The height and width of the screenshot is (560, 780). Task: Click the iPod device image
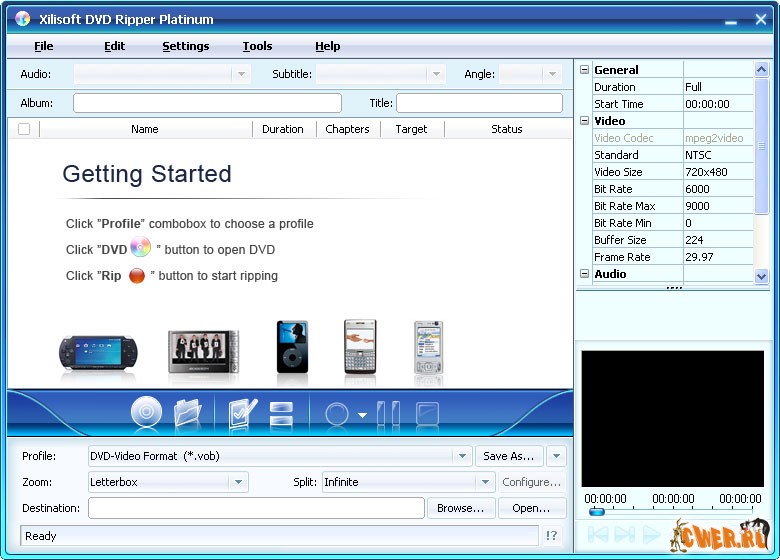pos(292,347)
